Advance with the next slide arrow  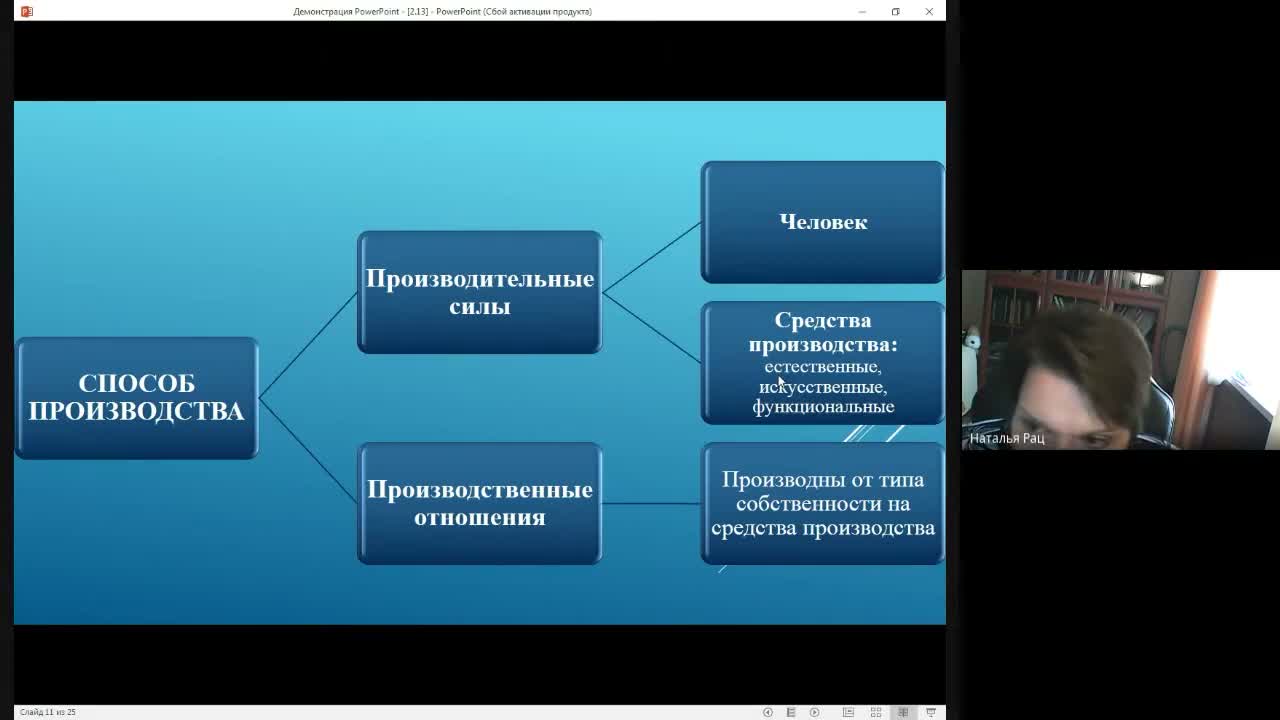[814, 712]
